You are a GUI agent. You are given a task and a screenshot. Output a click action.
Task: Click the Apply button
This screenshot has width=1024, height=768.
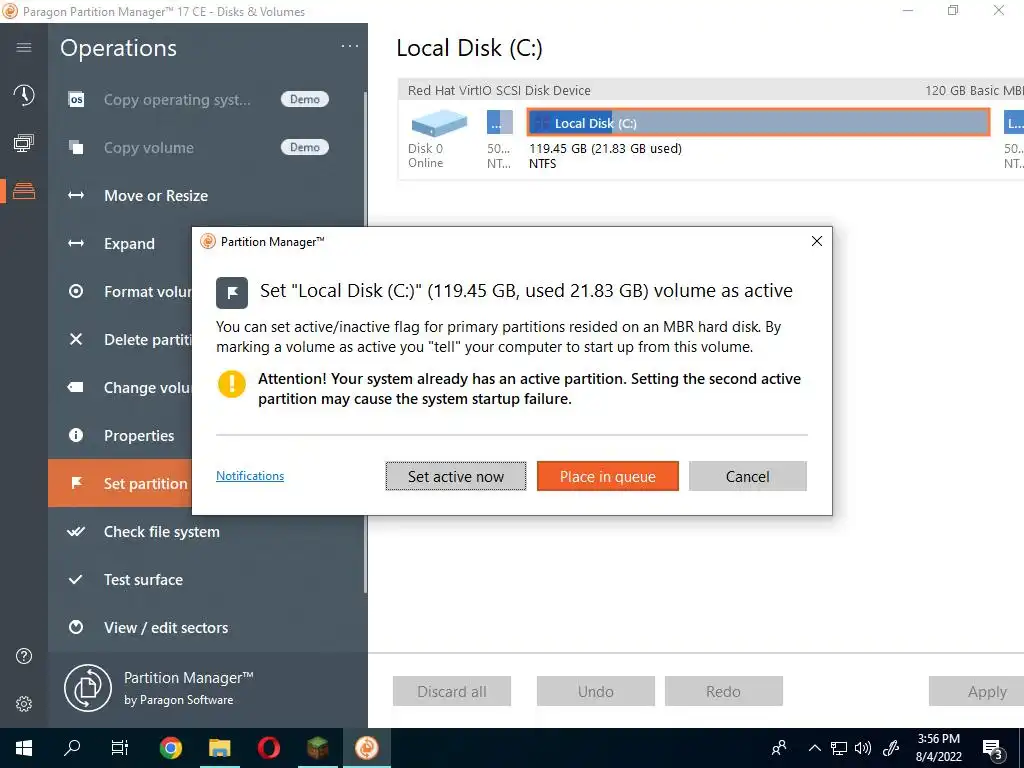(x=977, y=691)
